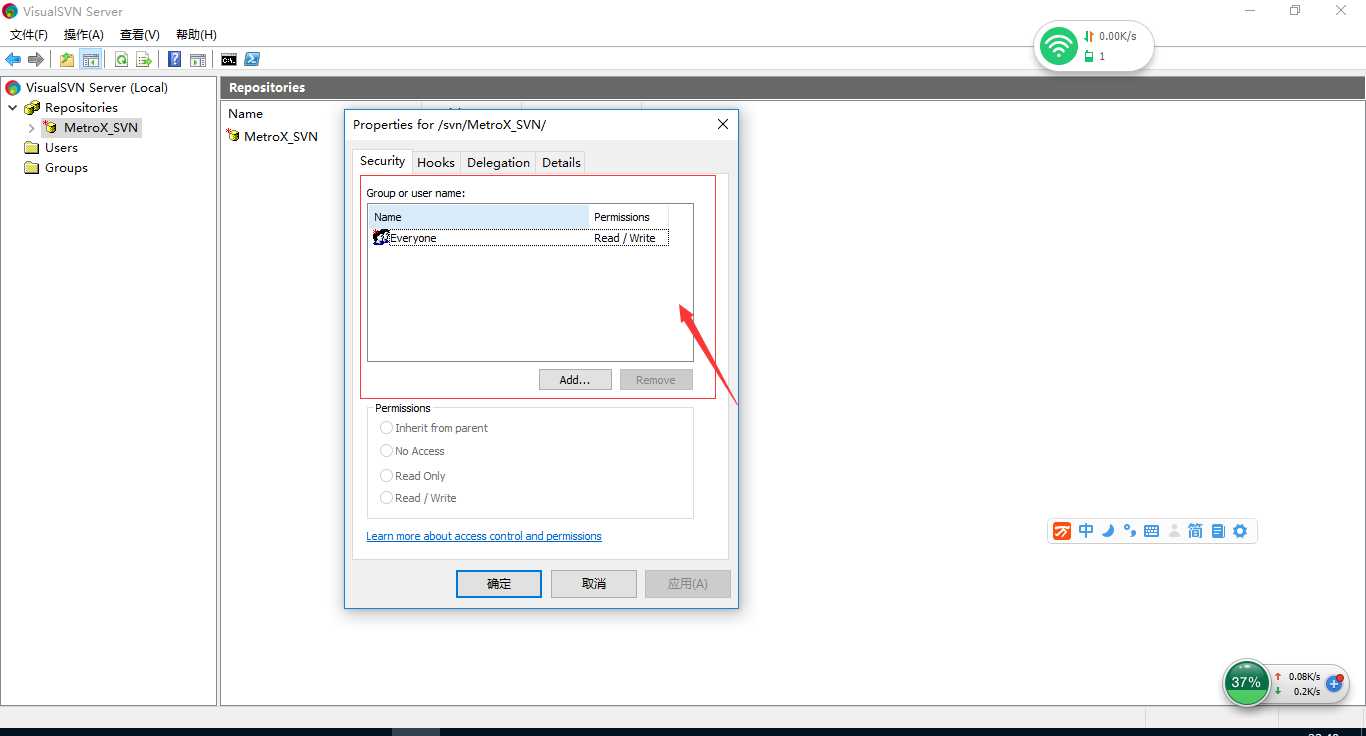Screen dimensions: 1366x736
Task: Switch to the Details tab
Action: (x=561, y=162)
